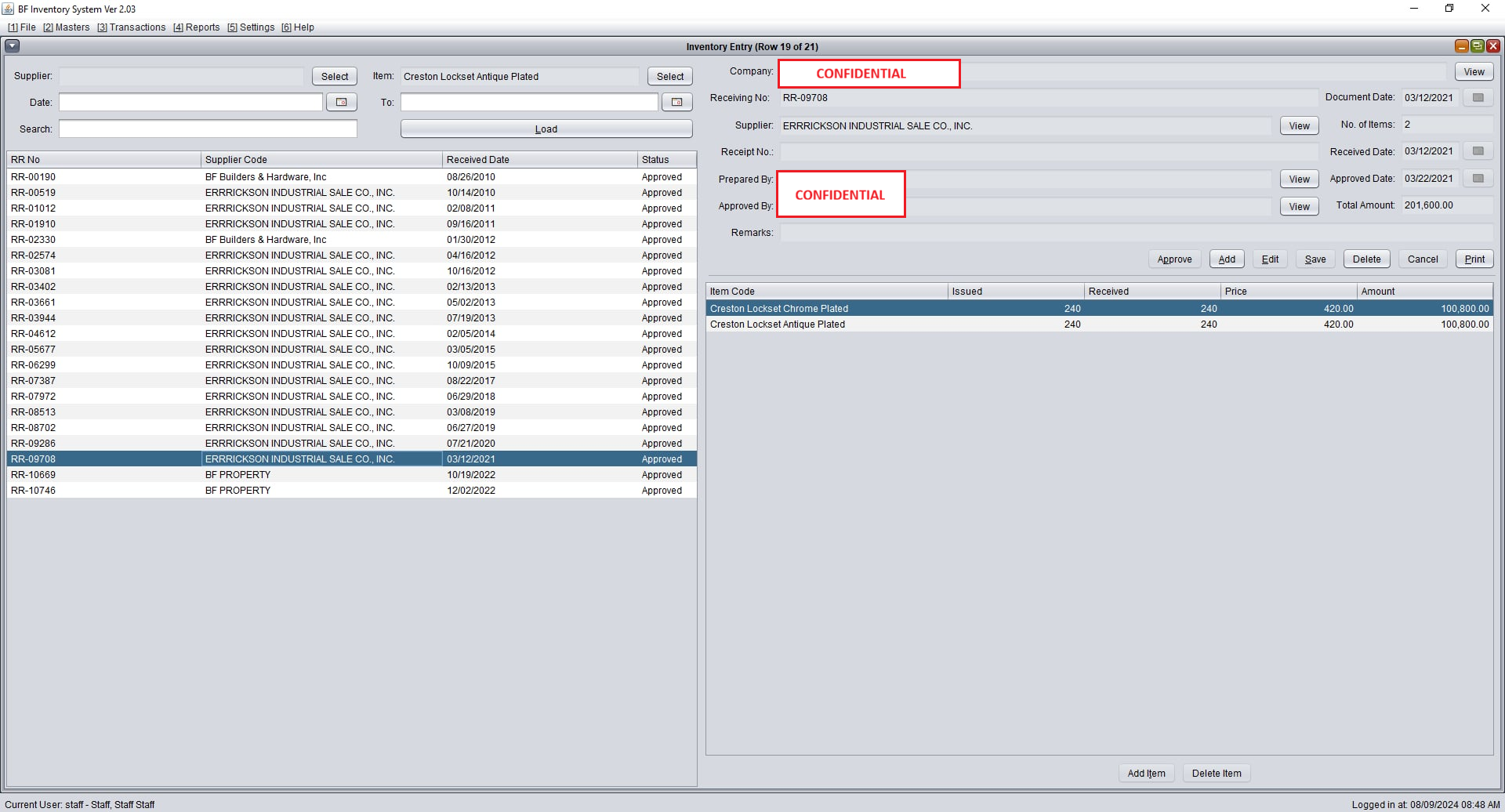Click the Edit button
This screenshot has height=812, width=1505.
[1270, 259]
